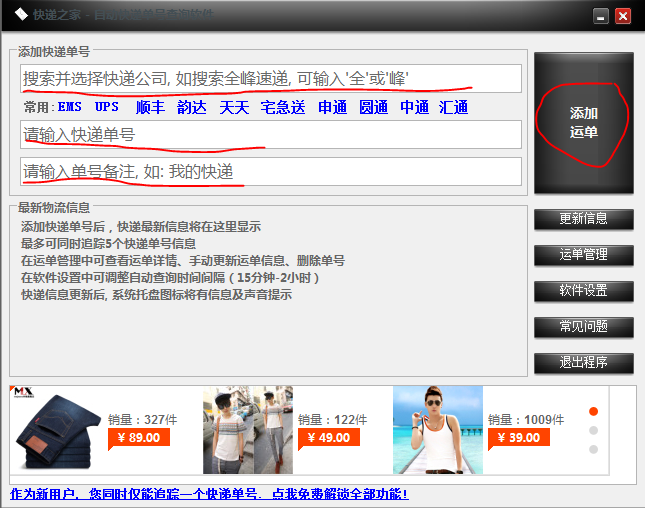Focus the courier company search field

pyautogui.click(x=271, y=78)
